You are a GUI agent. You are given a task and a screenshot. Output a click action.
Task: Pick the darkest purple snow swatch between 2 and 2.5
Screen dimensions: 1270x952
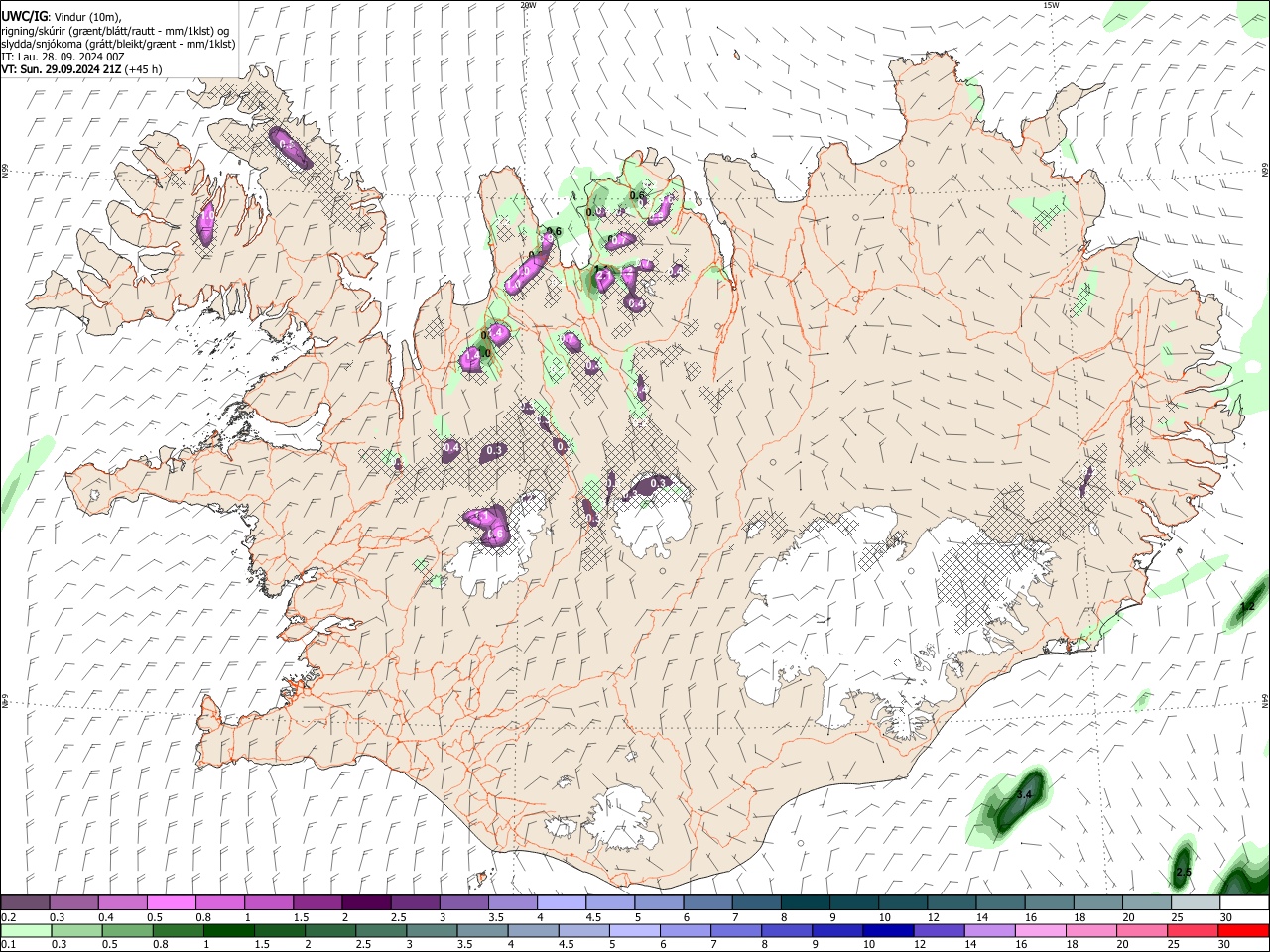pyautogui.click(x=365, y=903)
